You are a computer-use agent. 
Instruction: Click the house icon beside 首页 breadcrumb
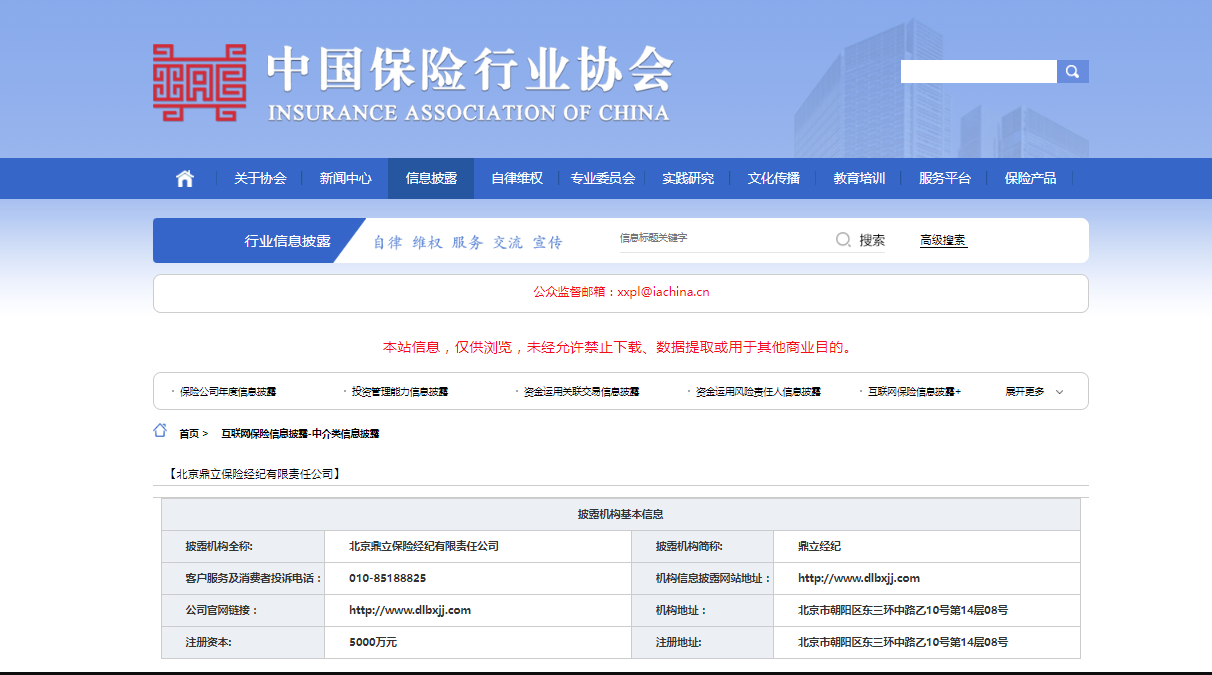(160, 431)
